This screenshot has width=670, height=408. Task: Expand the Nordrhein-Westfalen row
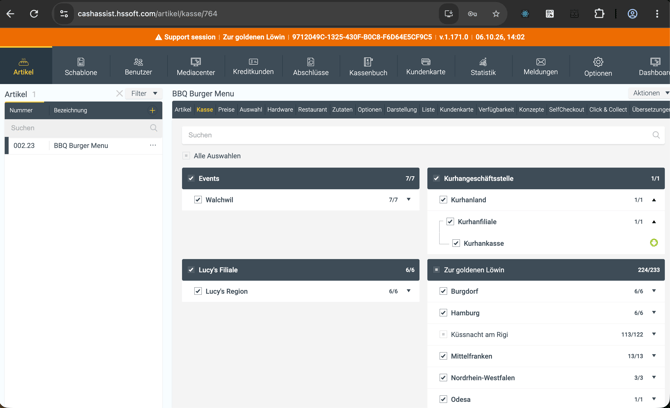pyautogui.click(x=654, y=377)
